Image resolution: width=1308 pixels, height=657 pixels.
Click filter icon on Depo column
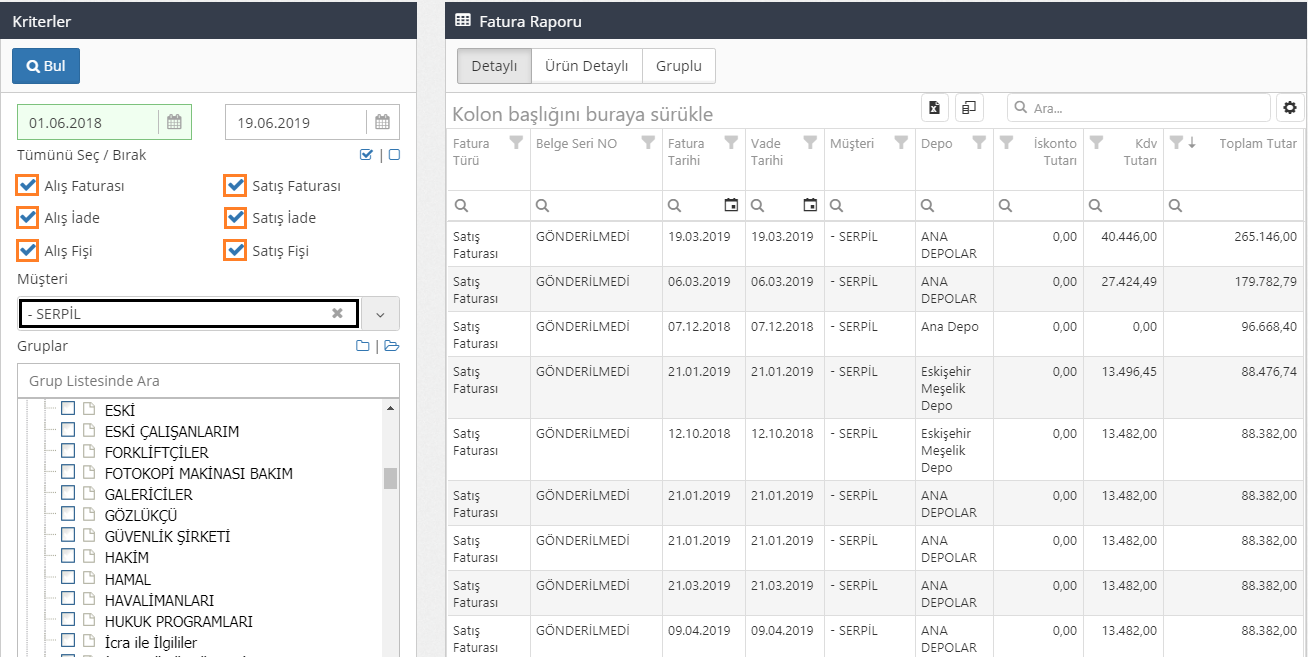pyautogui.click(x=979, y=143)
